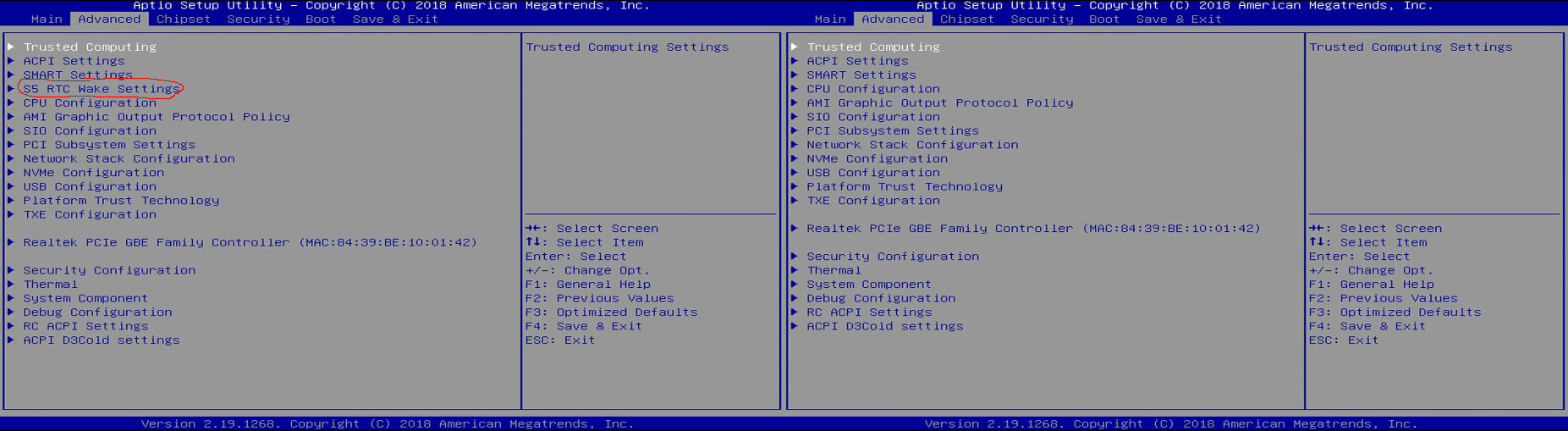
Task: Open Security Configuration in left screen
Action: click(x=109, y=270)
